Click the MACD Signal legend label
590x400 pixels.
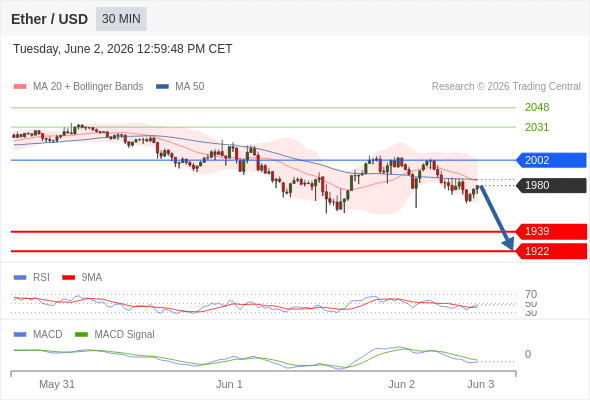tap(125, 334)
